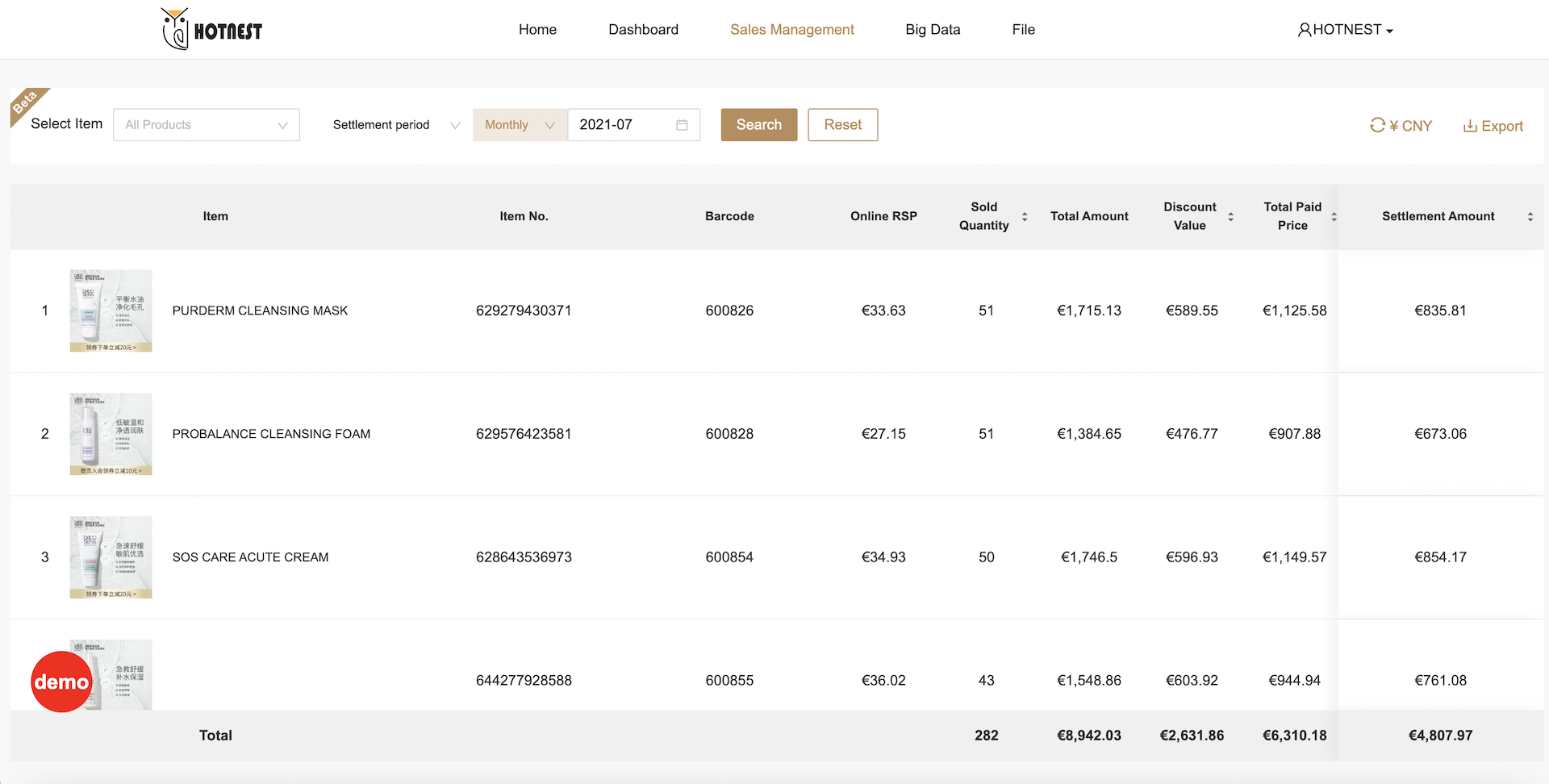The height and width of the screenshot is (784, 1549).
Task: Open the Big Data menu item
Action: (933, 30)
